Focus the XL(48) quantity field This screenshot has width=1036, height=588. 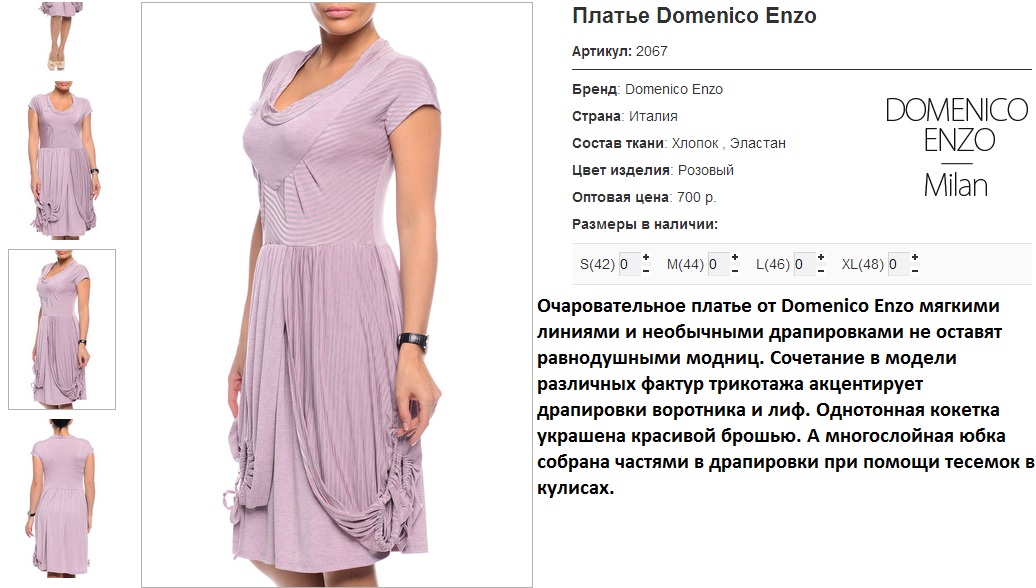pyautogui.click(x=898, y=264)
